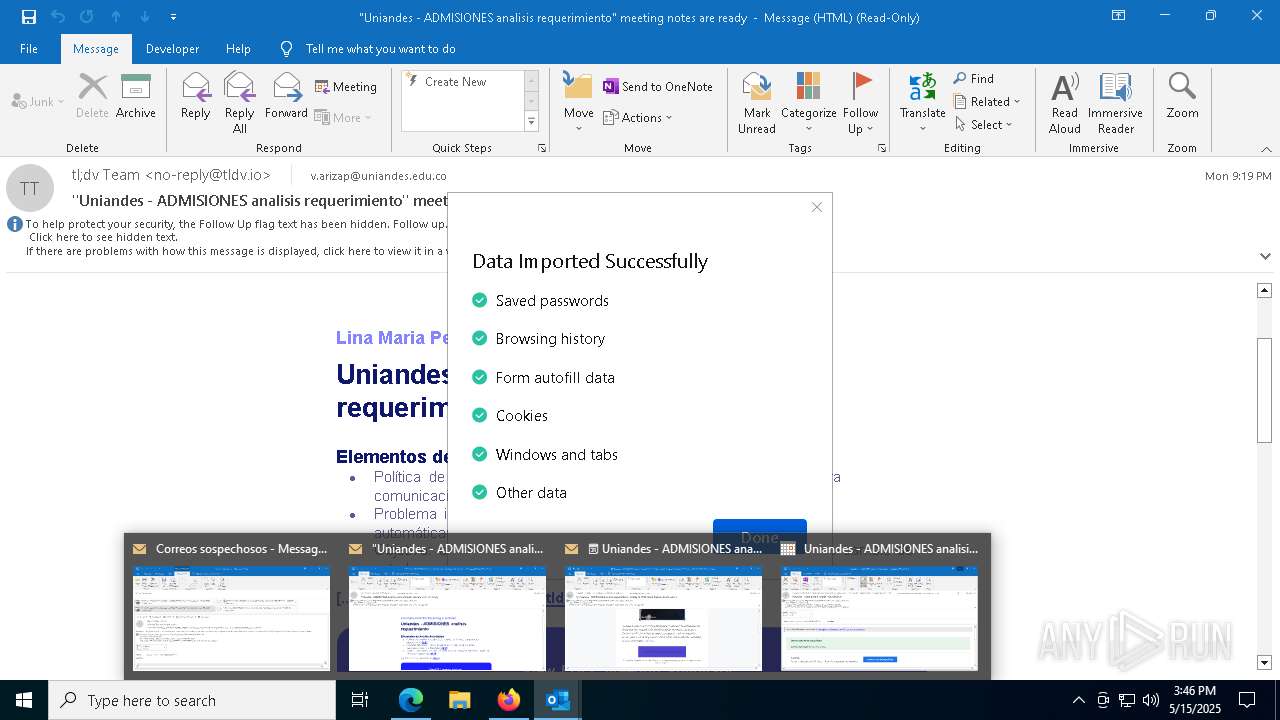Save the message with the floppy disk icon
Screen dimensions: 1280x720
coord(28,16)
